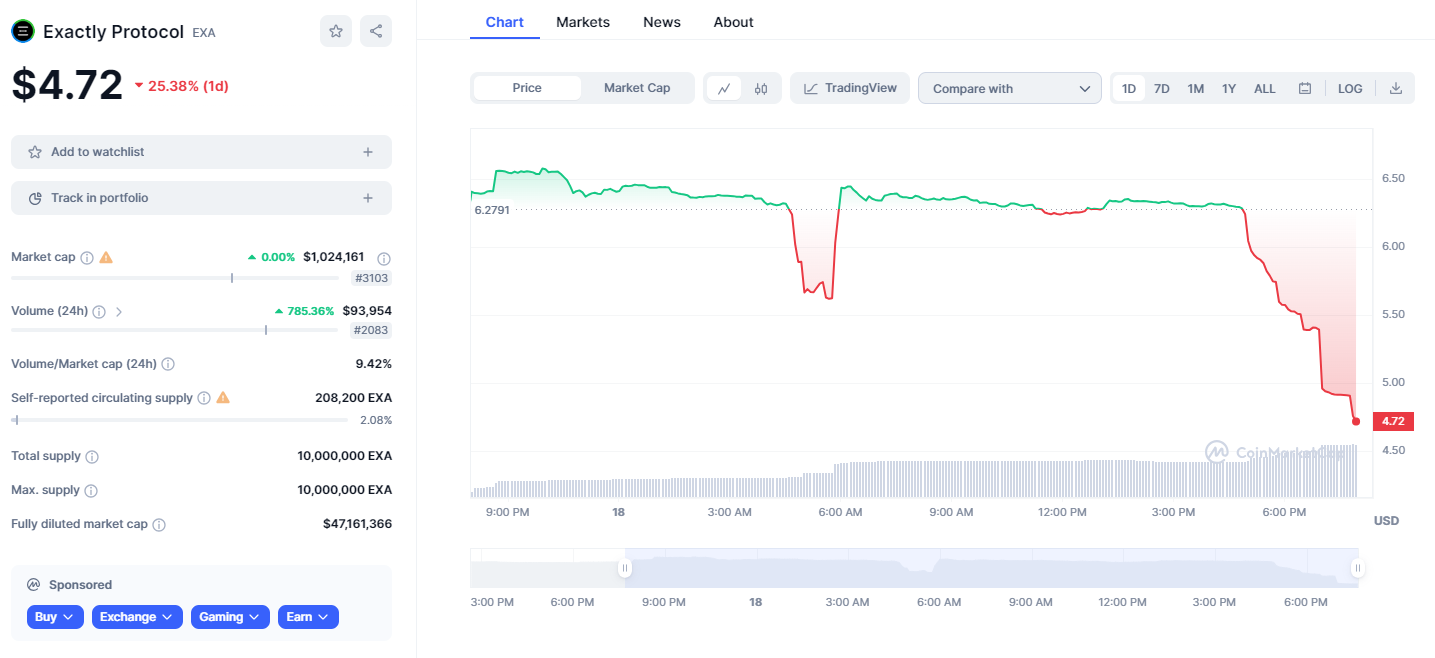Expand the Gaming dropdown
The image size is (1435, 658).
point(230,617)
